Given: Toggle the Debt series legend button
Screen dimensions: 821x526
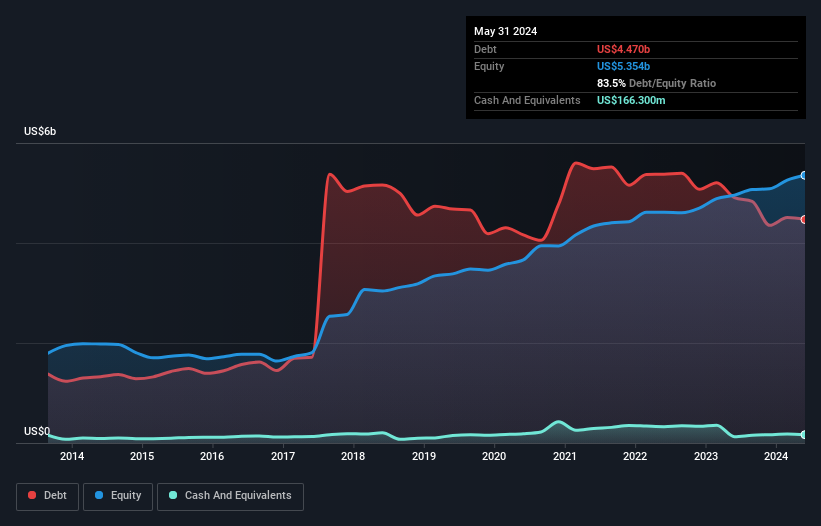Looking at the screenshot, I should [x=48, y=496].
